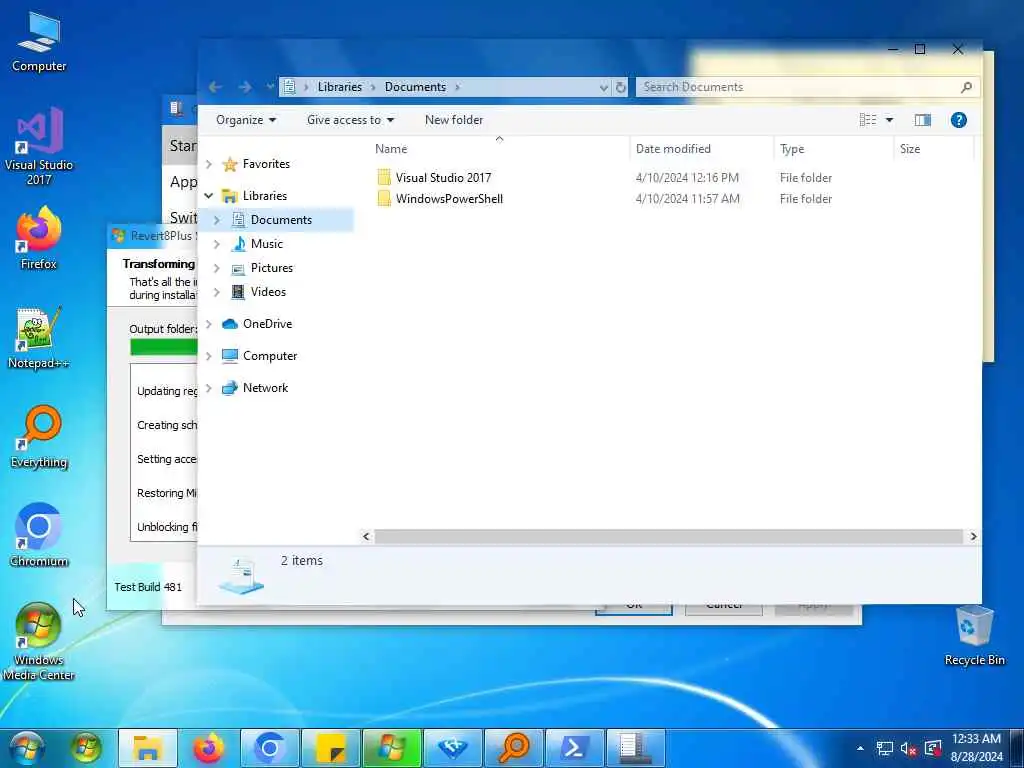Show hidden tray icons arrow
Image resolution: width=1024 pixels, height=768 pixels.
(860, 748)
